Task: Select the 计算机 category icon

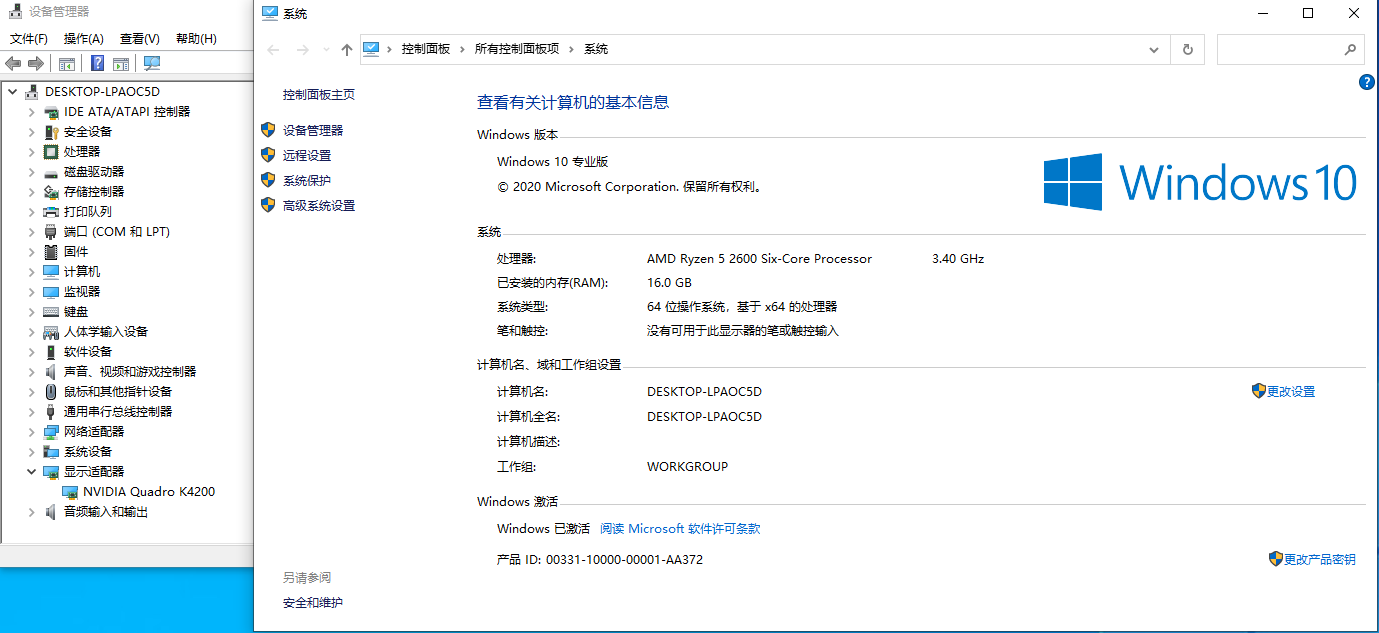Action: [51, 271]
